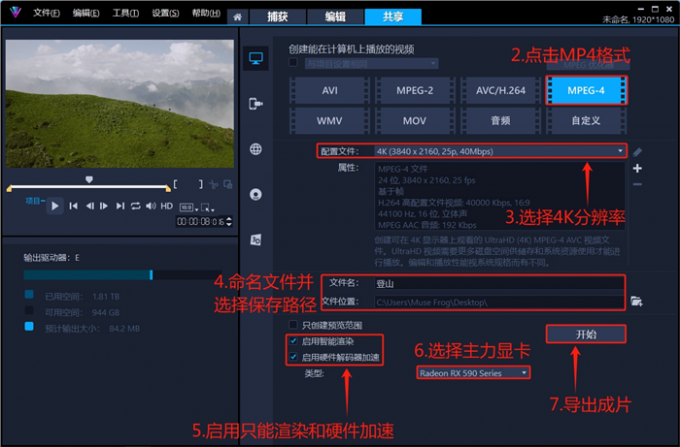The image size is (680, 447).
Task: Open the same-as-project-settings dropdown
Action: 371,64
